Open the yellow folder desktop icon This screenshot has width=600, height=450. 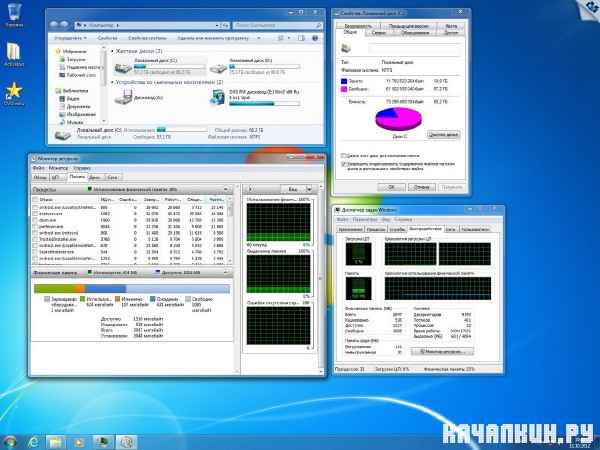(x=14, y=54)
